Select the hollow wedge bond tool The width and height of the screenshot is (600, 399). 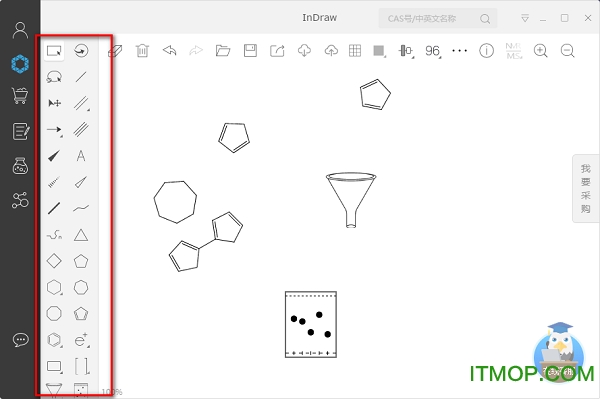pos(81,182)
